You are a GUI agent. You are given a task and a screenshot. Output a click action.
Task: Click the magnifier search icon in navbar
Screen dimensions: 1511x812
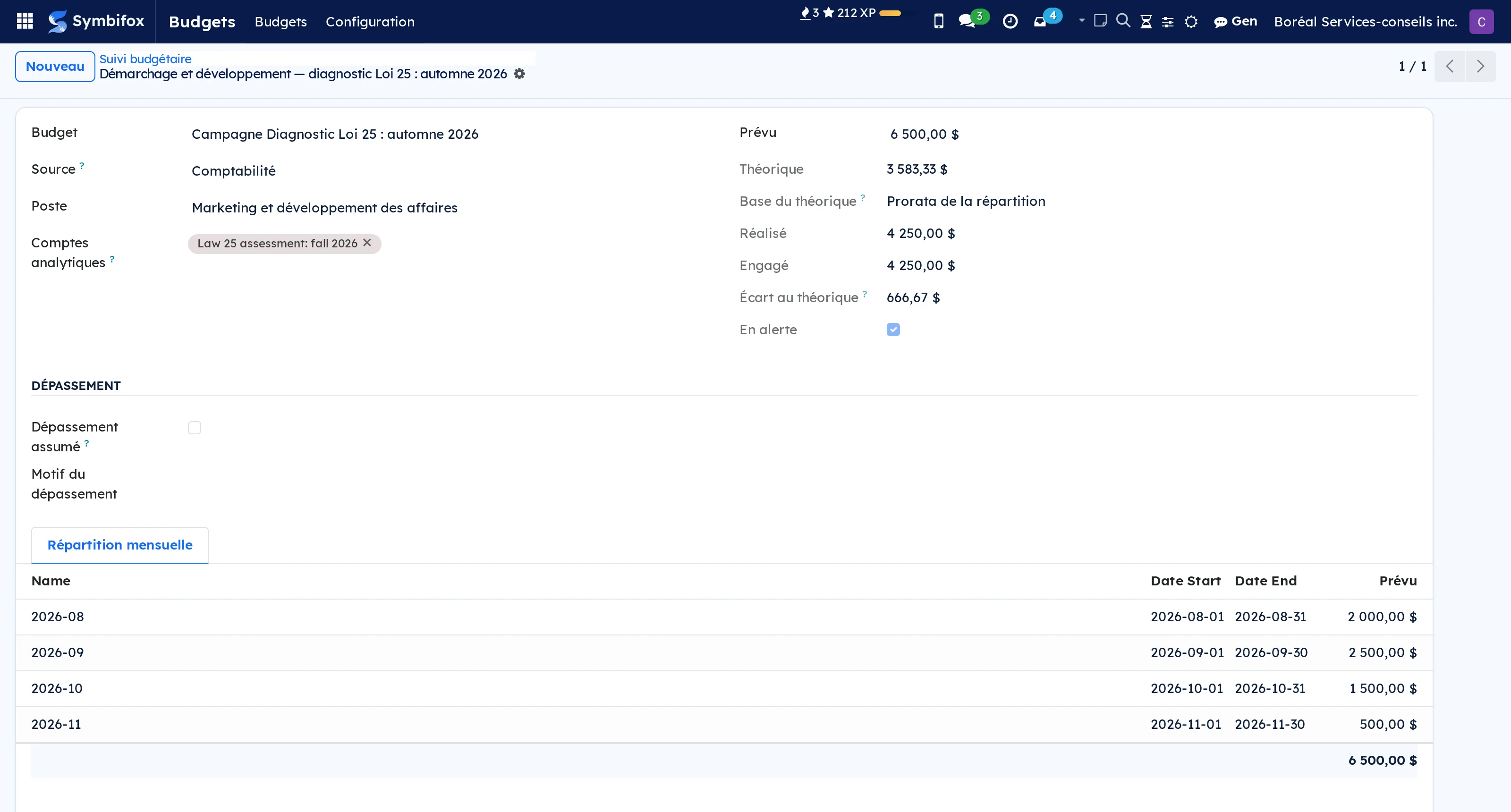tap(1123, 21)
